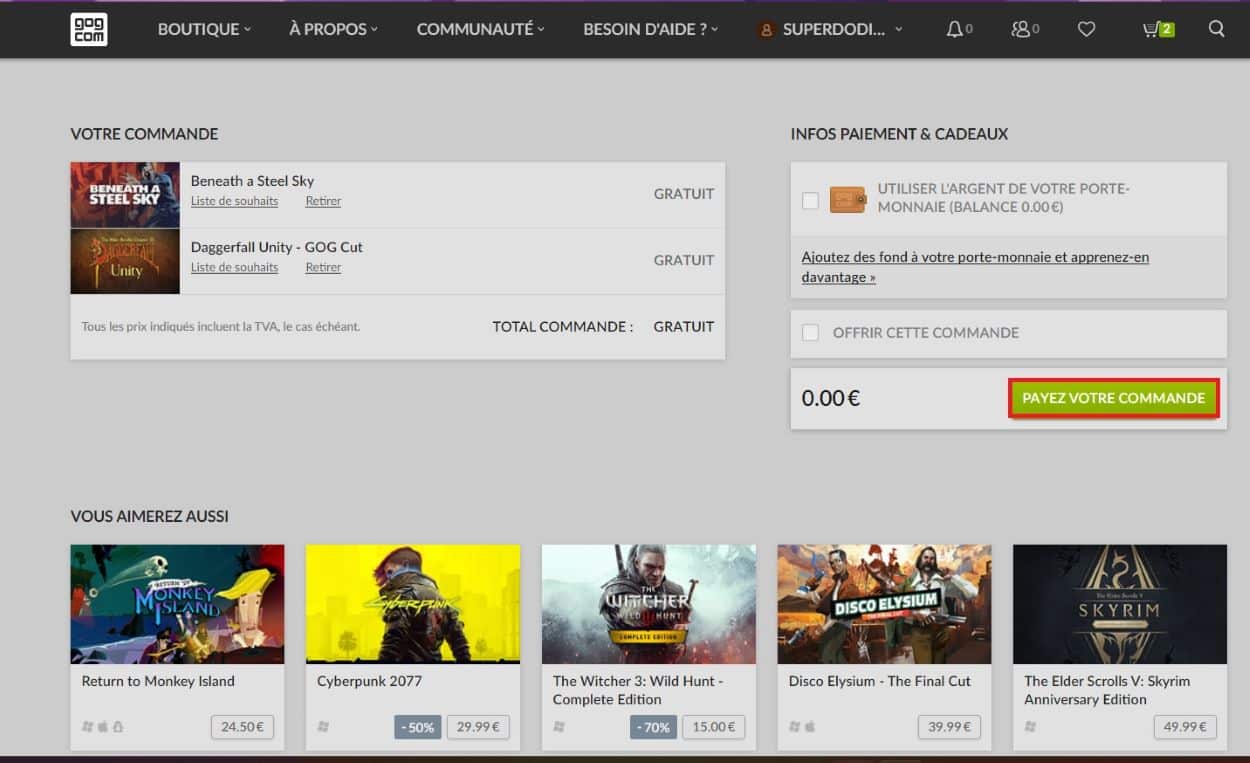Click the Linux icon under Return to Monkey Island
1250x763 pixels.
[x=119, y=726]
